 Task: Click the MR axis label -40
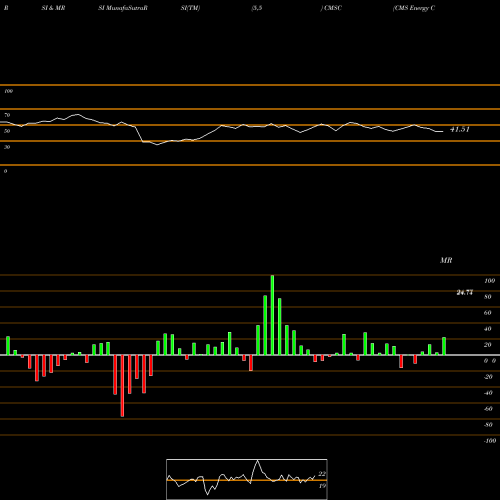click(x=488, y=393)
